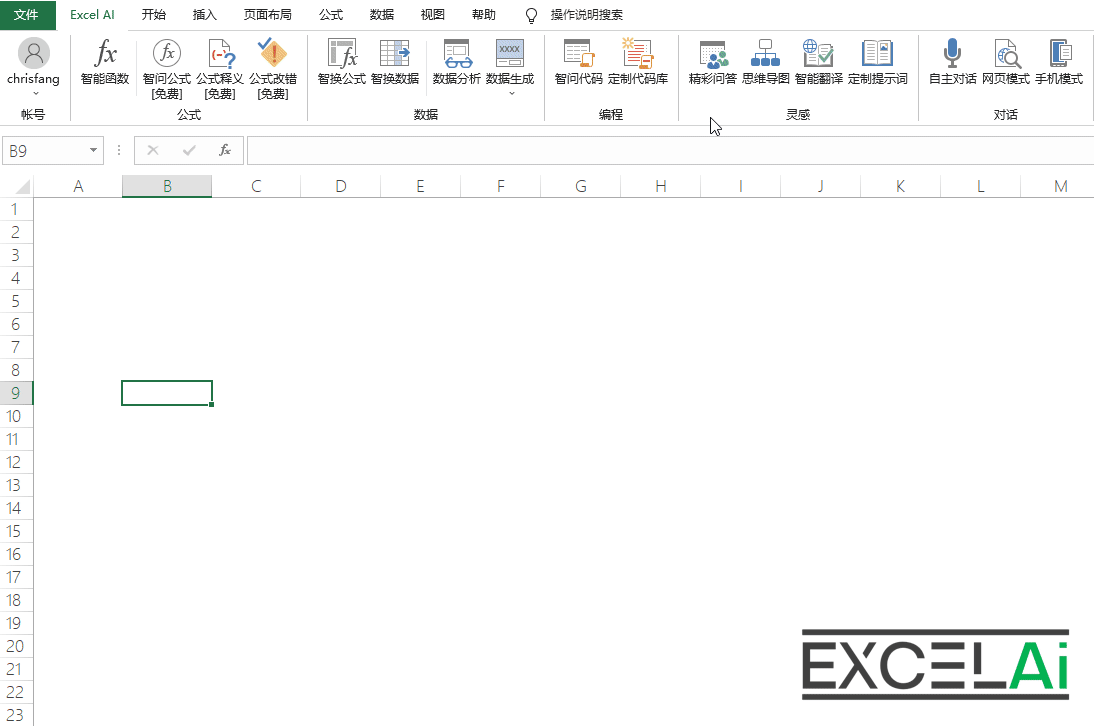1094x726 pixels.
Task: Select row 1 header
Action: [15, 209]
